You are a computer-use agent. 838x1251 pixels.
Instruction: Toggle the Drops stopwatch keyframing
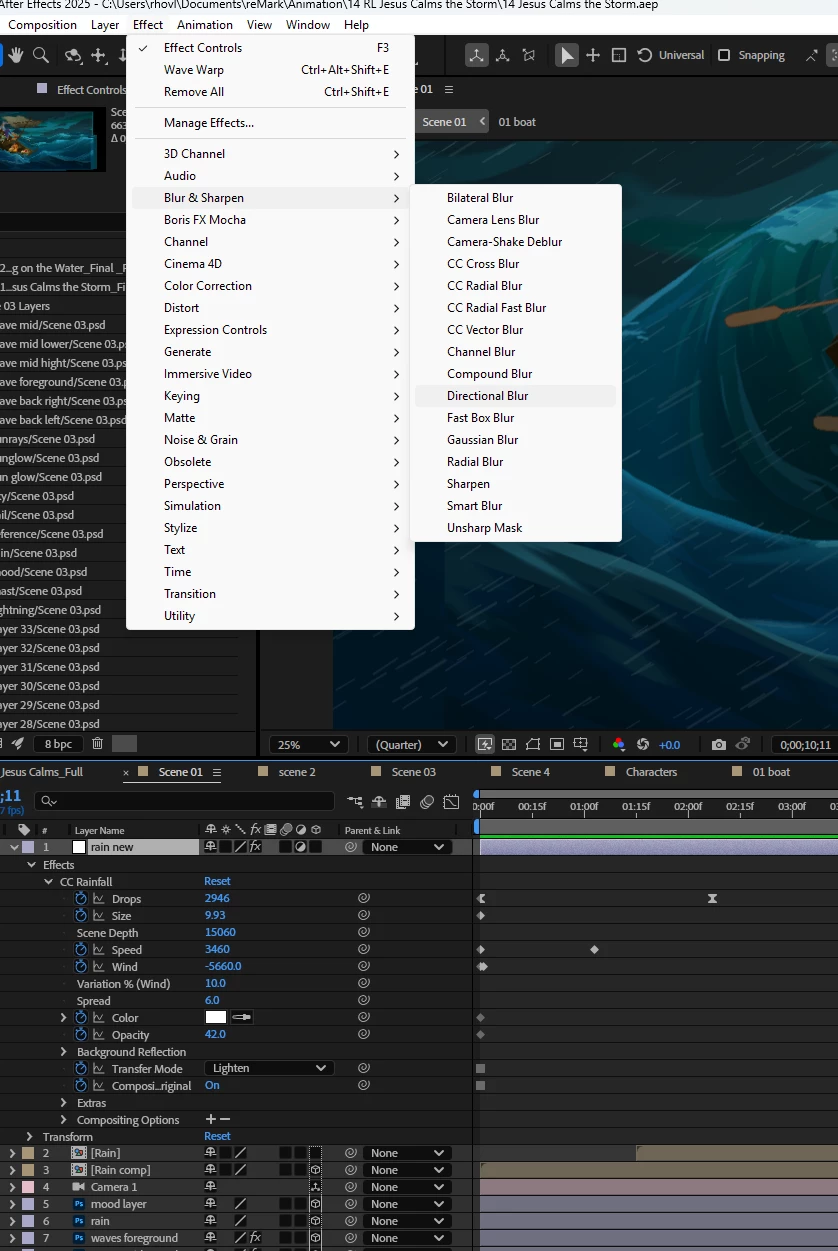[81, 899]
